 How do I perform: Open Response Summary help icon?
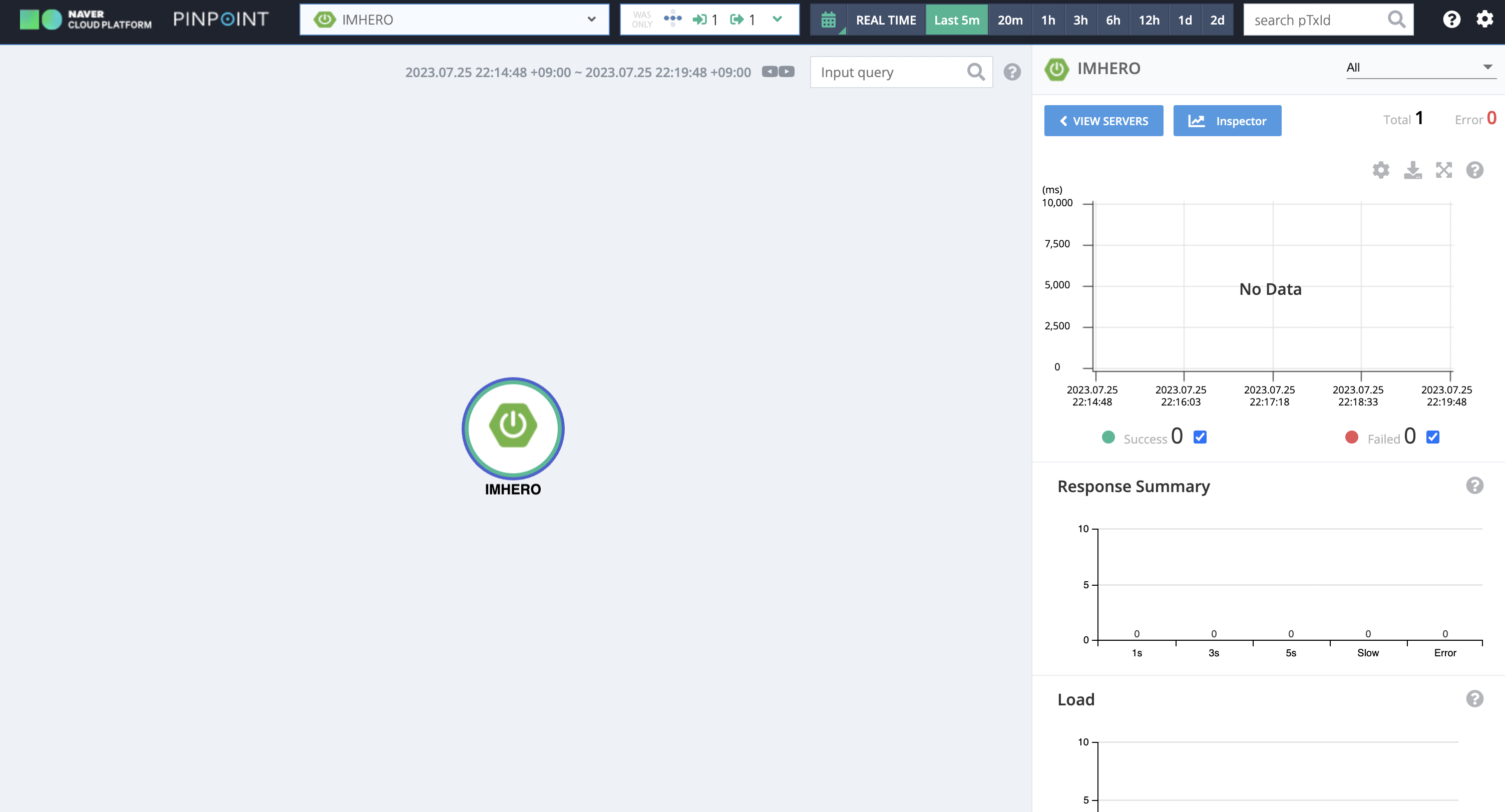[1474, 486]
